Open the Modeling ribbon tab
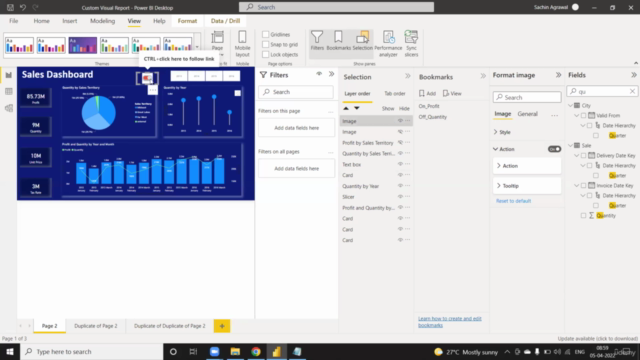 102,21
